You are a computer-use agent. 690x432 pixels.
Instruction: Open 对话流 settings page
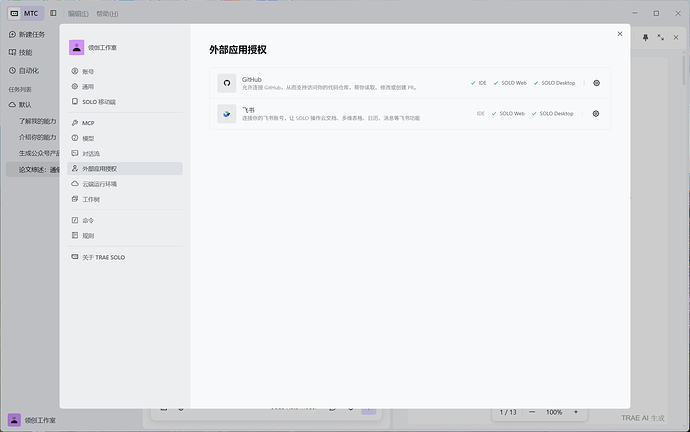pos(125,154)
